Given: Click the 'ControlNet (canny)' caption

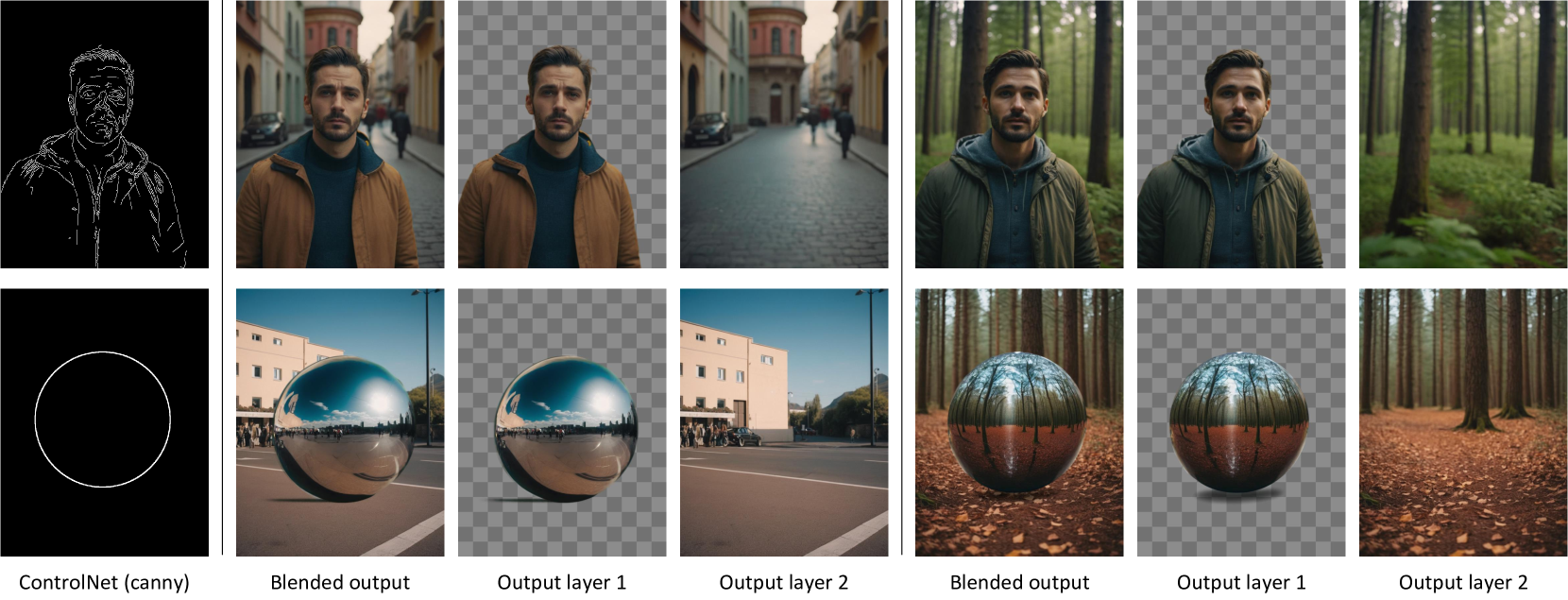Looking at the screenshot, I should 104,583.
